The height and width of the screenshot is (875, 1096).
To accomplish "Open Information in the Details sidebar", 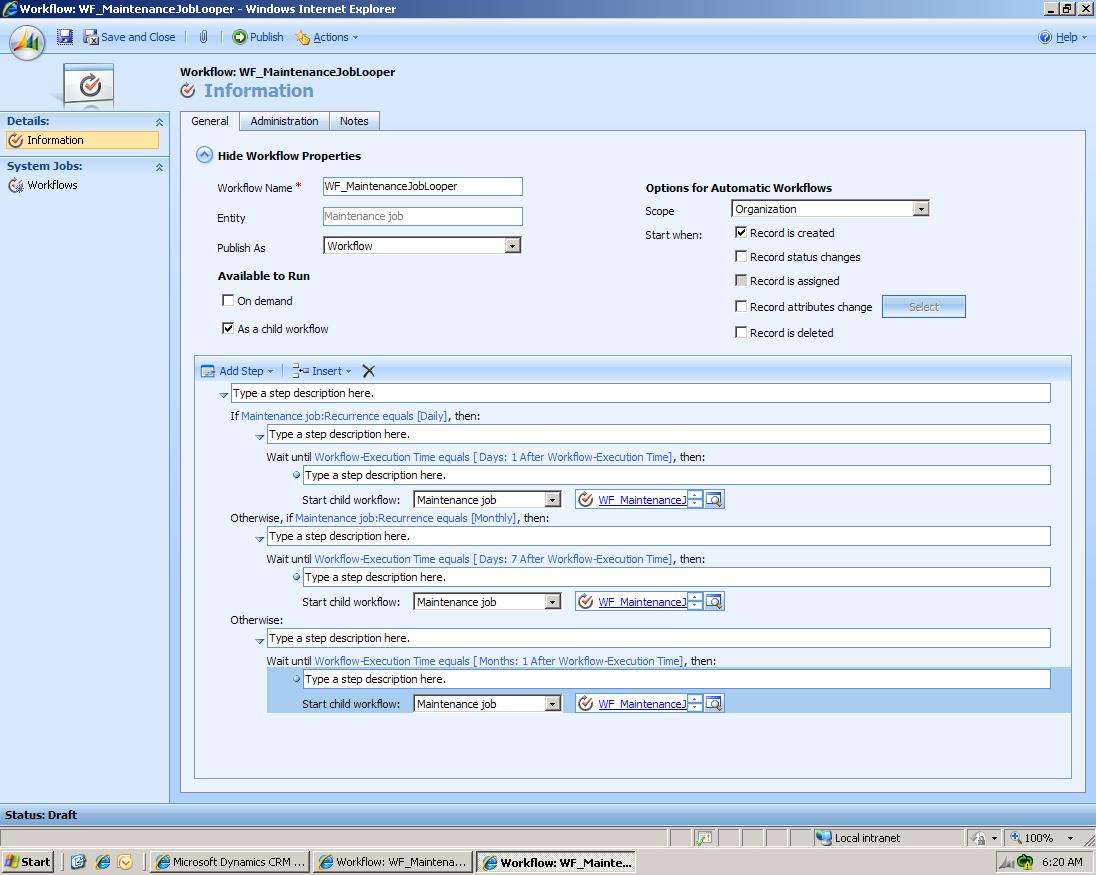I will click(82, 140).
